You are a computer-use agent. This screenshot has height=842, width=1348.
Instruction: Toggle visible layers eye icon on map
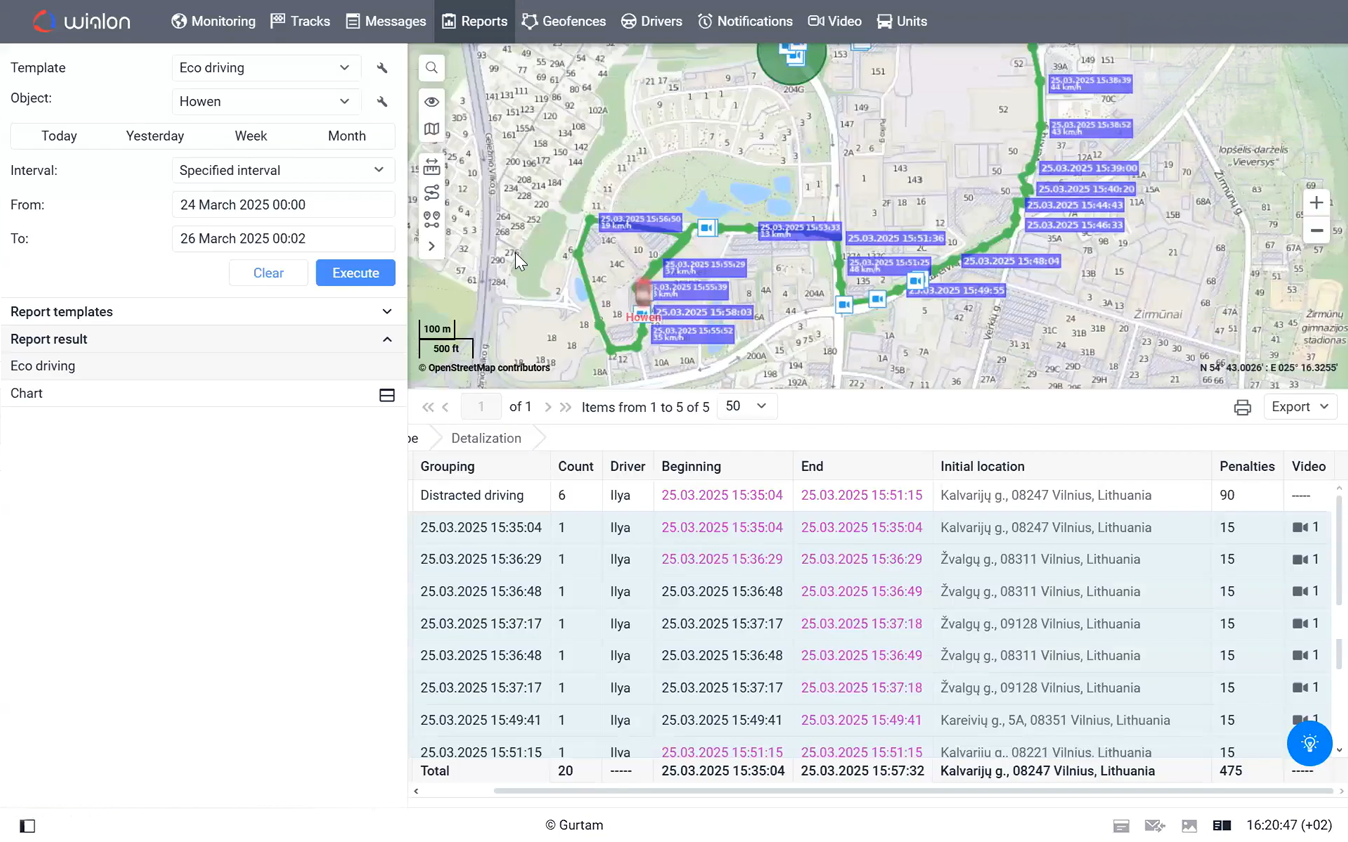[x=431, y=102]
